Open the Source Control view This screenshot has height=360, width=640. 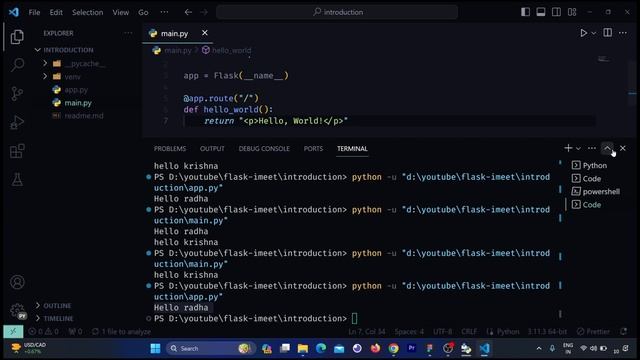tap(17, 93)
